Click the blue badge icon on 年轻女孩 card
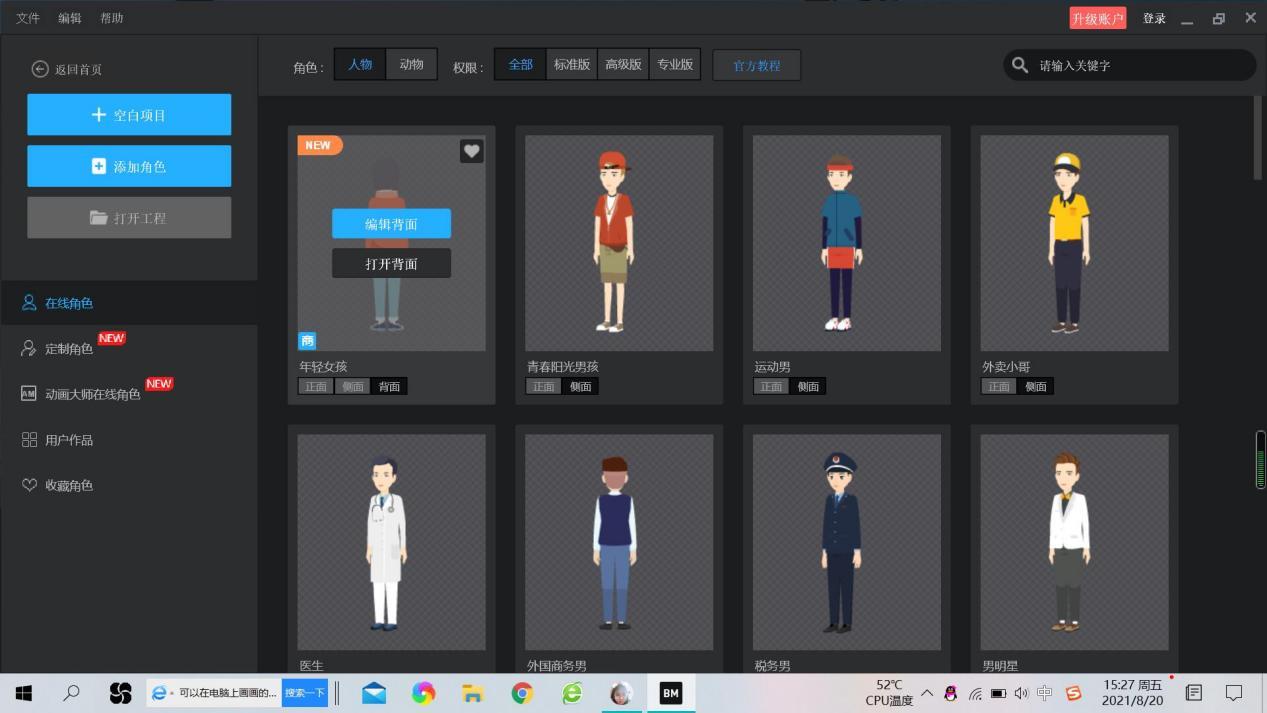Image resolution: width=1267 pixels, height=713 pixels. click(x=307, y=341)
